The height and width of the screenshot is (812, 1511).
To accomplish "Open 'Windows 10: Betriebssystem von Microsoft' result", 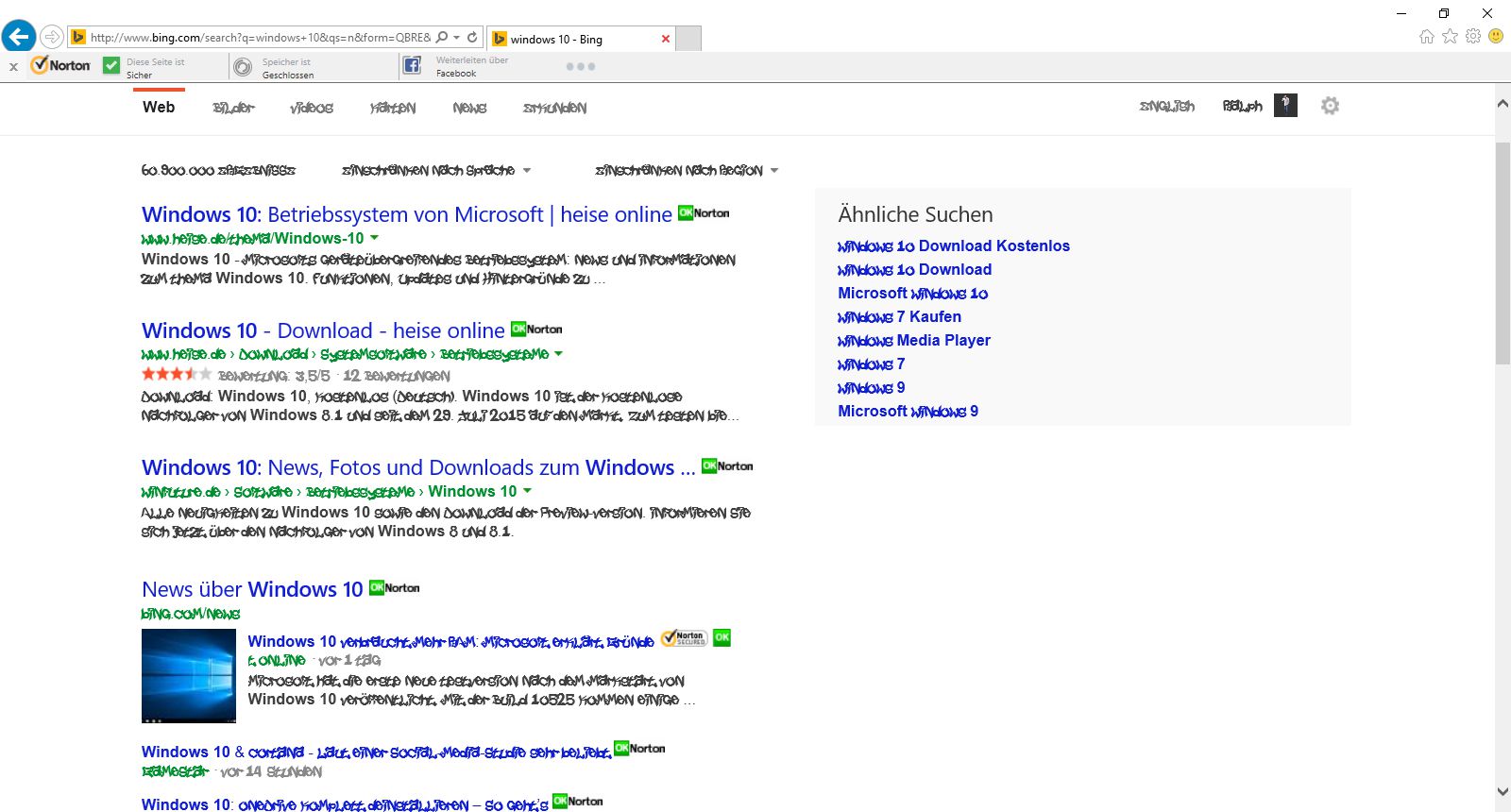I will pyautogui.click(x=407, y=214).
